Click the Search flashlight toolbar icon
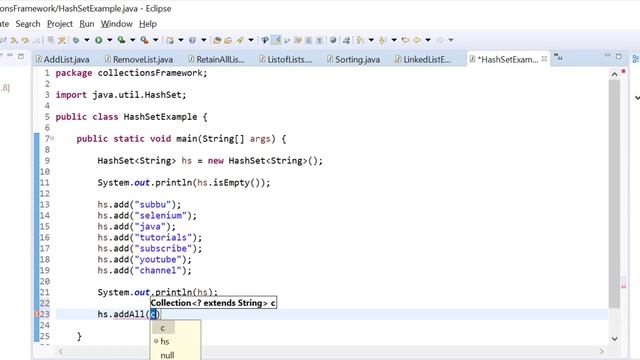640x360 pixels. 240,40
